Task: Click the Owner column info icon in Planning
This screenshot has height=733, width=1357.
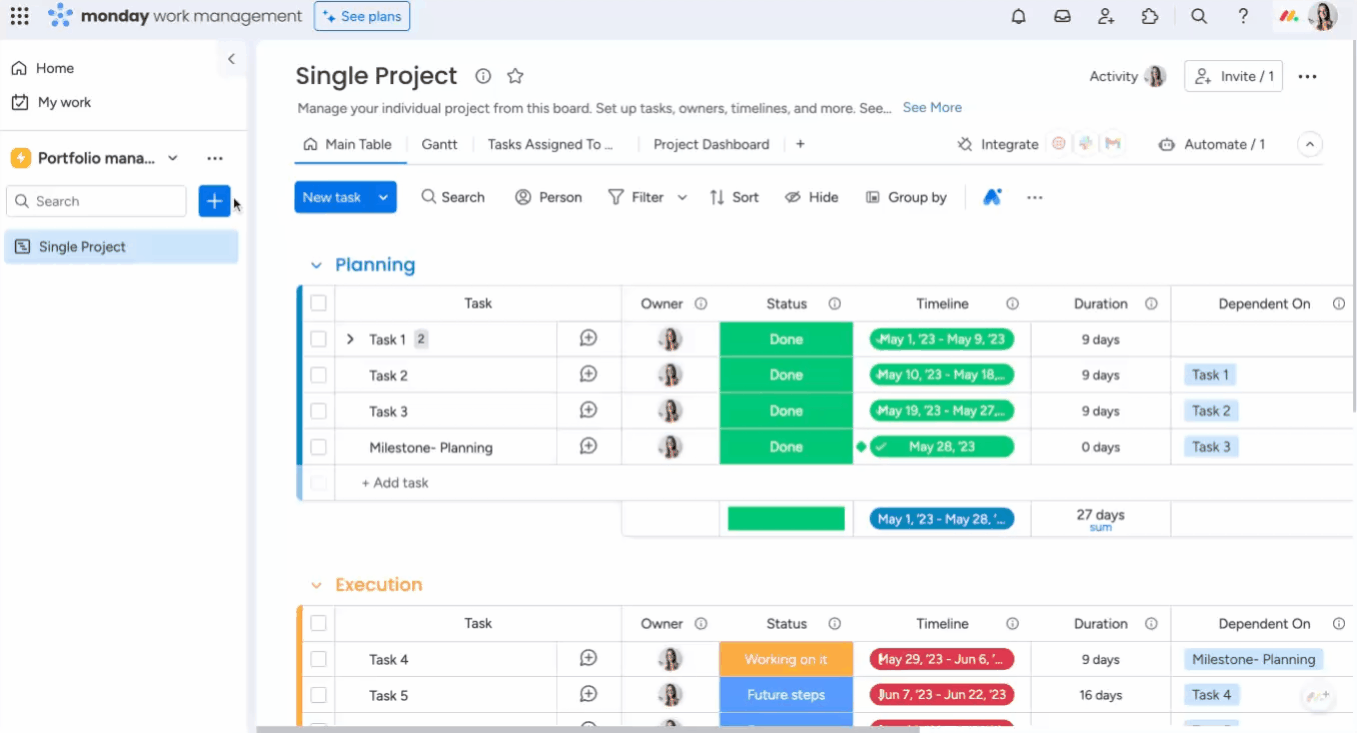Action: (x=701, y=304)
